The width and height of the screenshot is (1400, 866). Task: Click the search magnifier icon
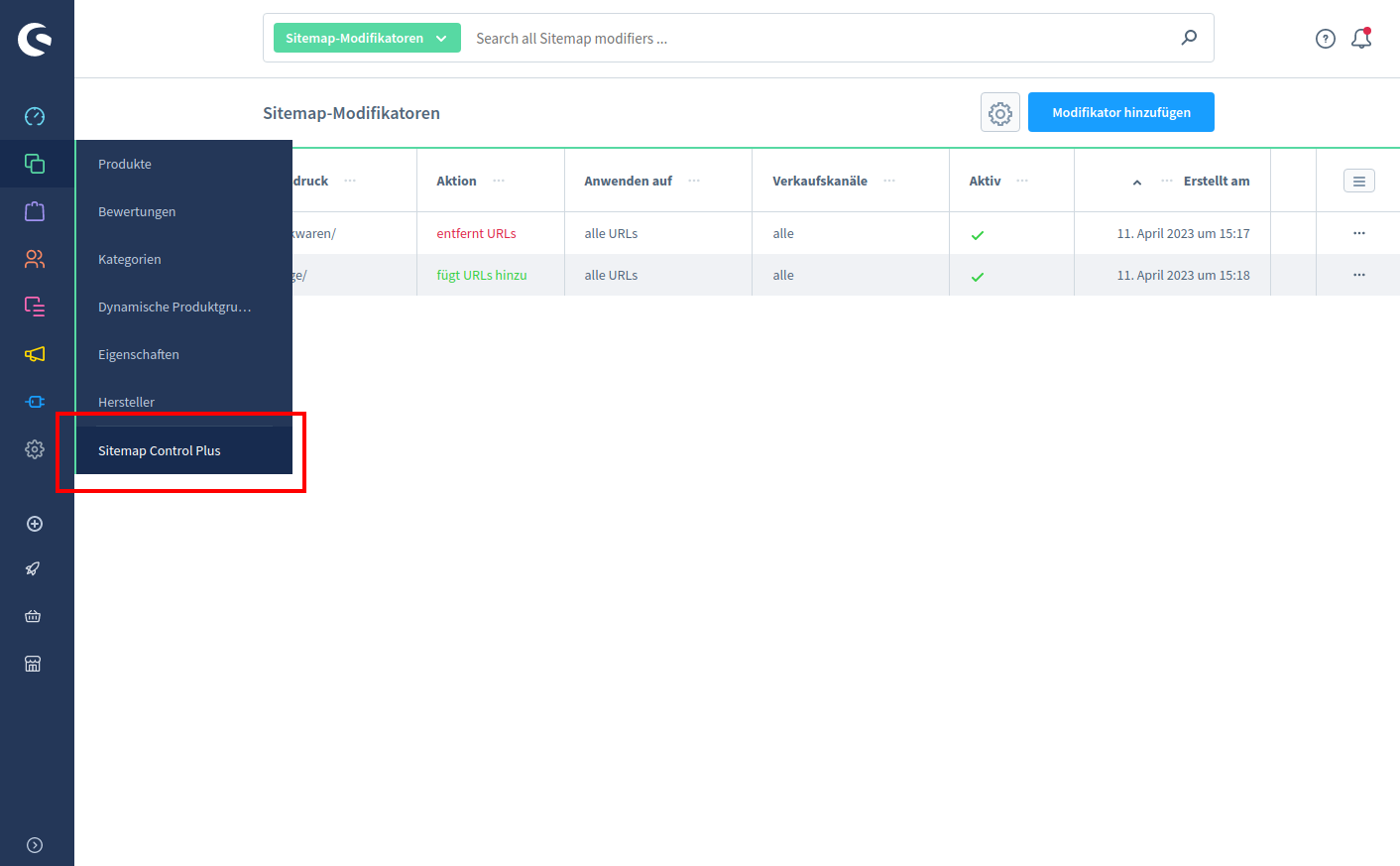1189,38
